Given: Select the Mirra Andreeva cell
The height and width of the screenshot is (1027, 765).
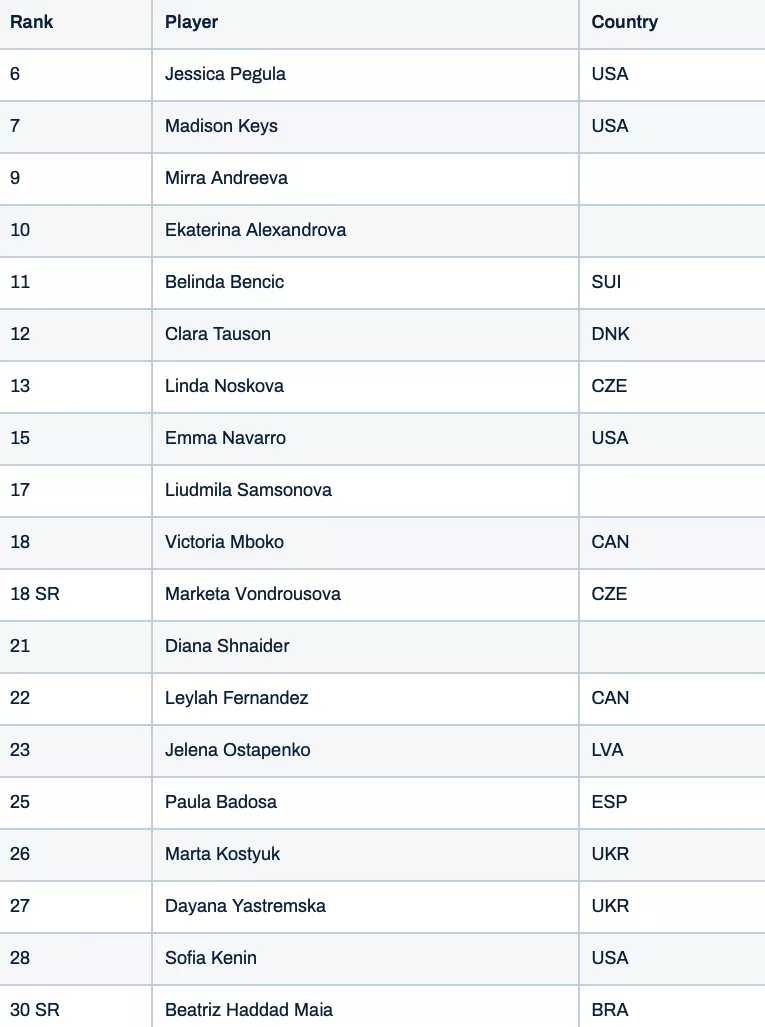Looking at the screenshot, I should [226, 178].
